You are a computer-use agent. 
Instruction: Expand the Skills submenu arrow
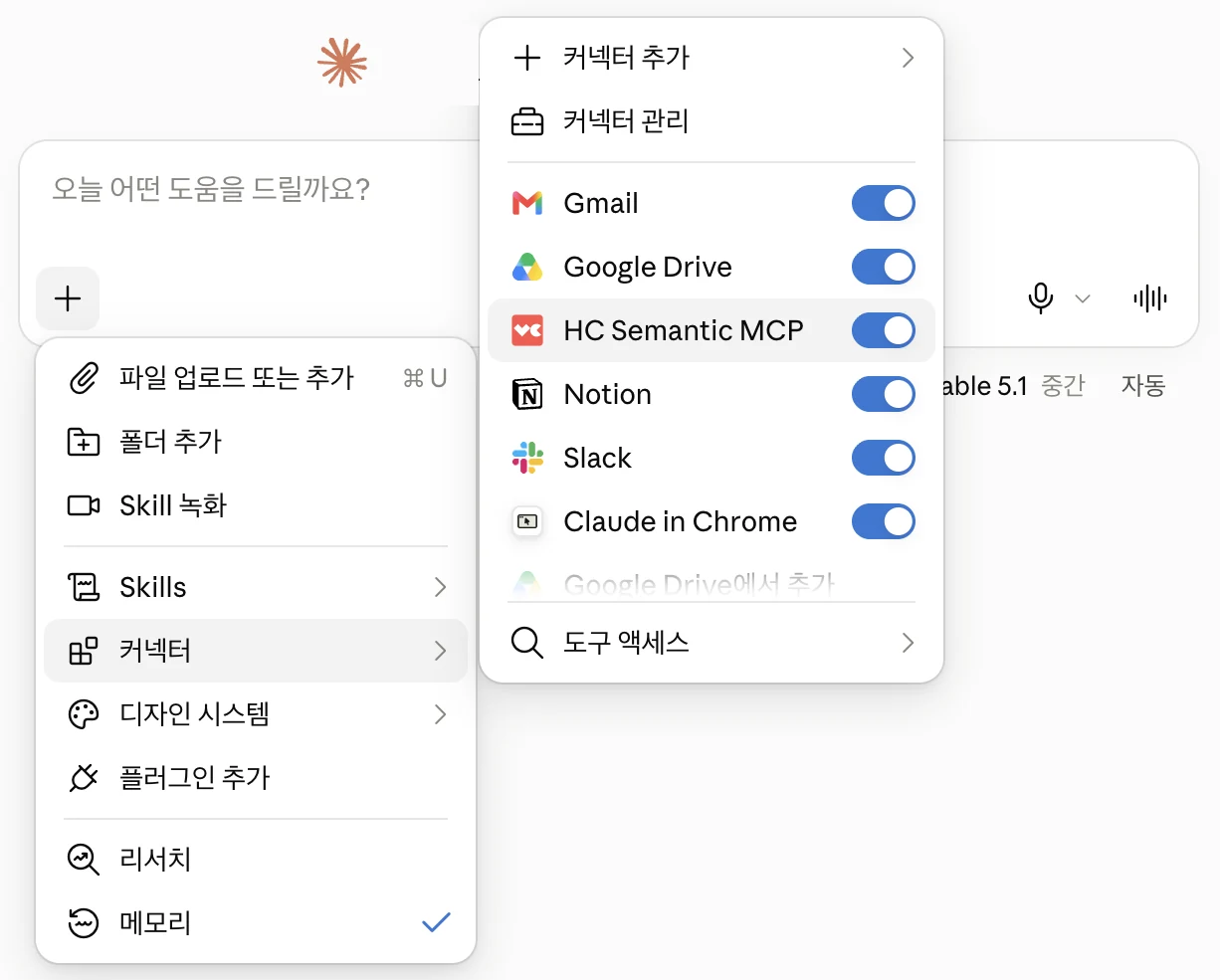(440, 587)
